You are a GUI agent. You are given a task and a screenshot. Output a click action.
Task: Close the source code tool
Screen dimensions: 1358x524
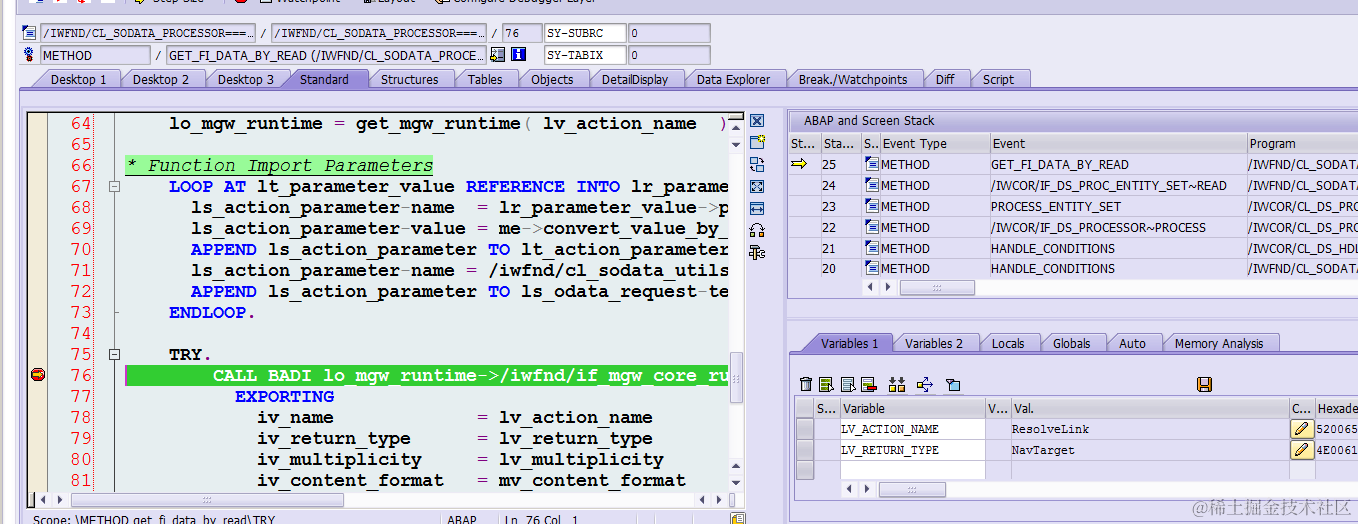[x=757, y=120]
